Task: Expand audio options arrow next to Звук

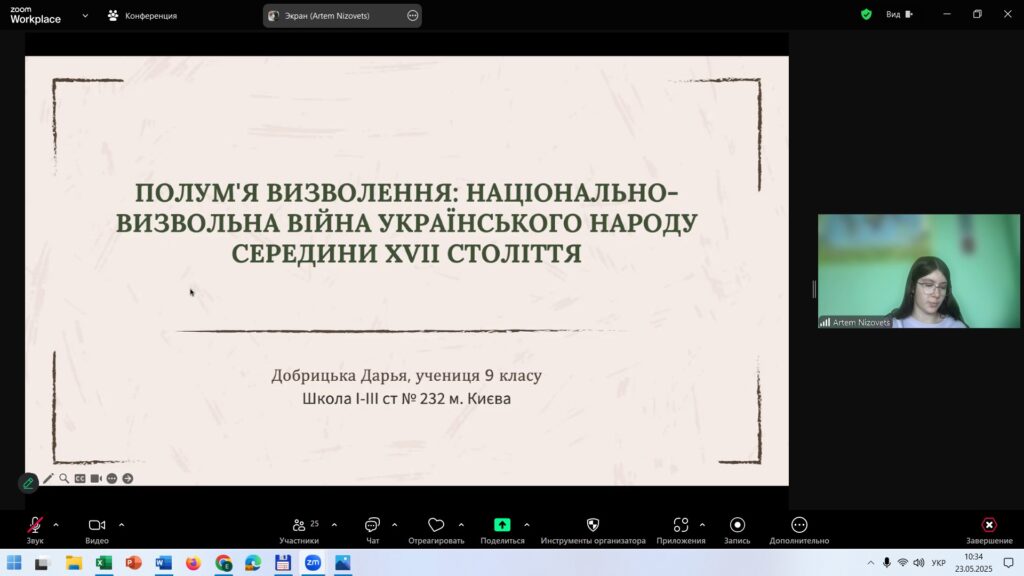Action: [x=56, y=524]
